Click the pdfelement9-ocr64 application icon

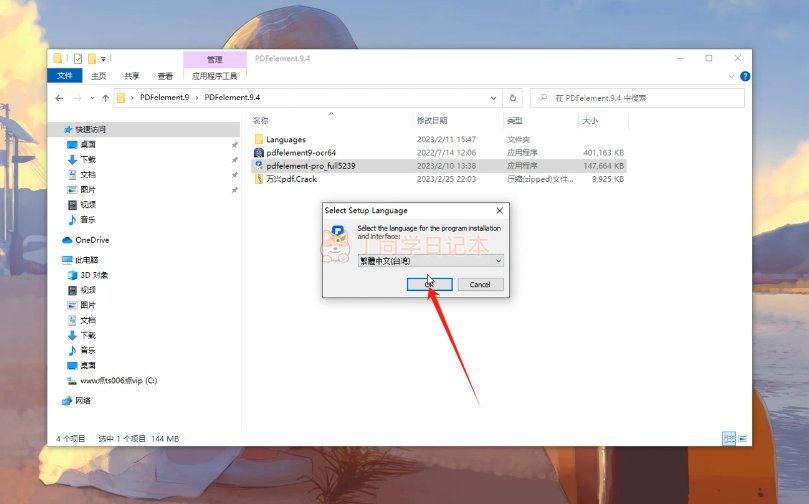point(259,153)
